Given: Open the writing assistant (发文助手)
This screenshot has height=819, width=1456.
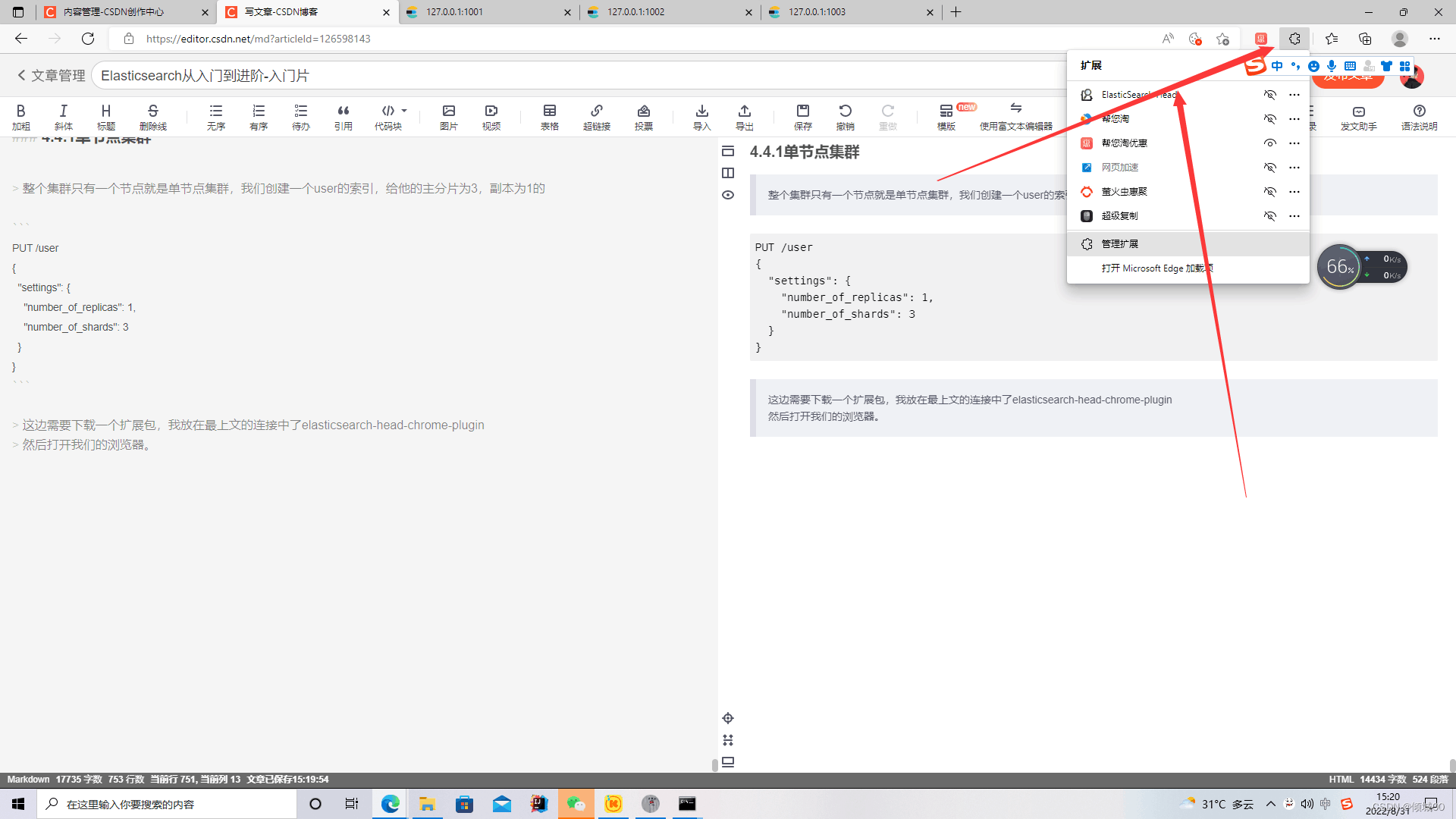Looking at the screenshot, I should click(x=1359, y=117).
